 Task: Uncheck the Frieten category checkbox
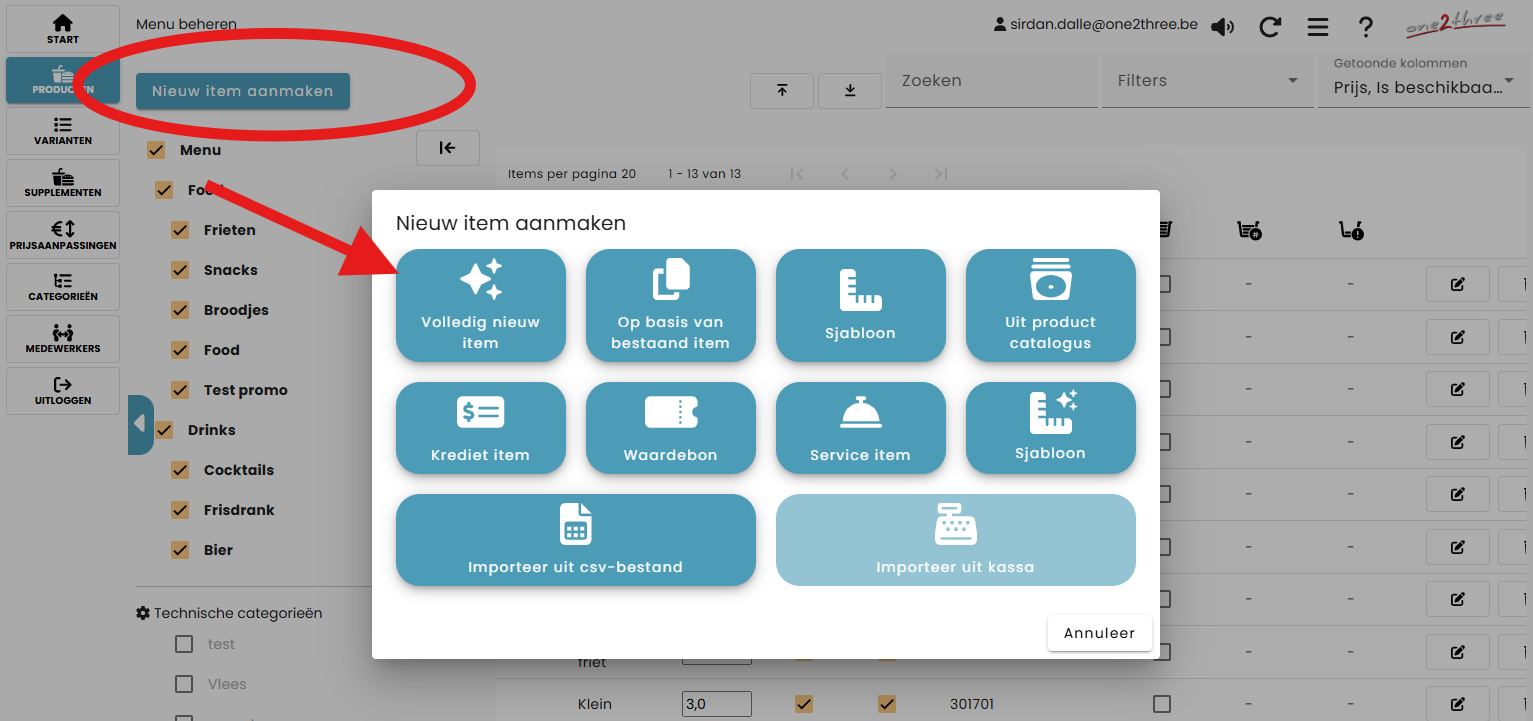pyautogui.click(x=180, y=230)
